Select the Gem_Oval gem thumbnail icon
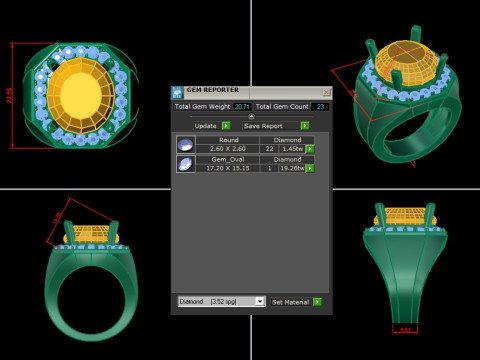The width and height of the screenshot is (480, 360). [x=186, y=164]
